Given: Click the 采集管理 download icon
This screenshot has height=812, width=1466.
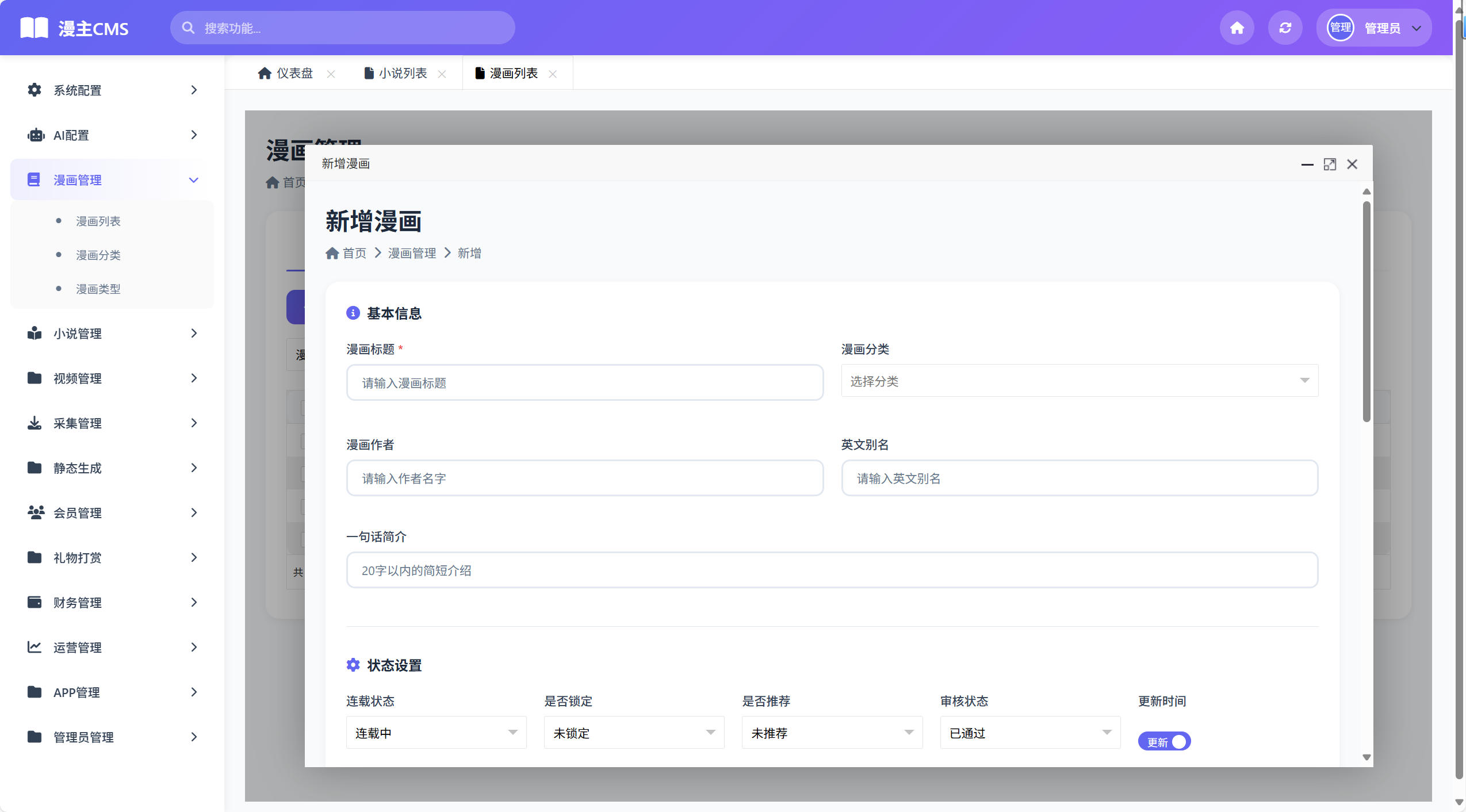Looking at the screenshot, I should tap(35, 423).
